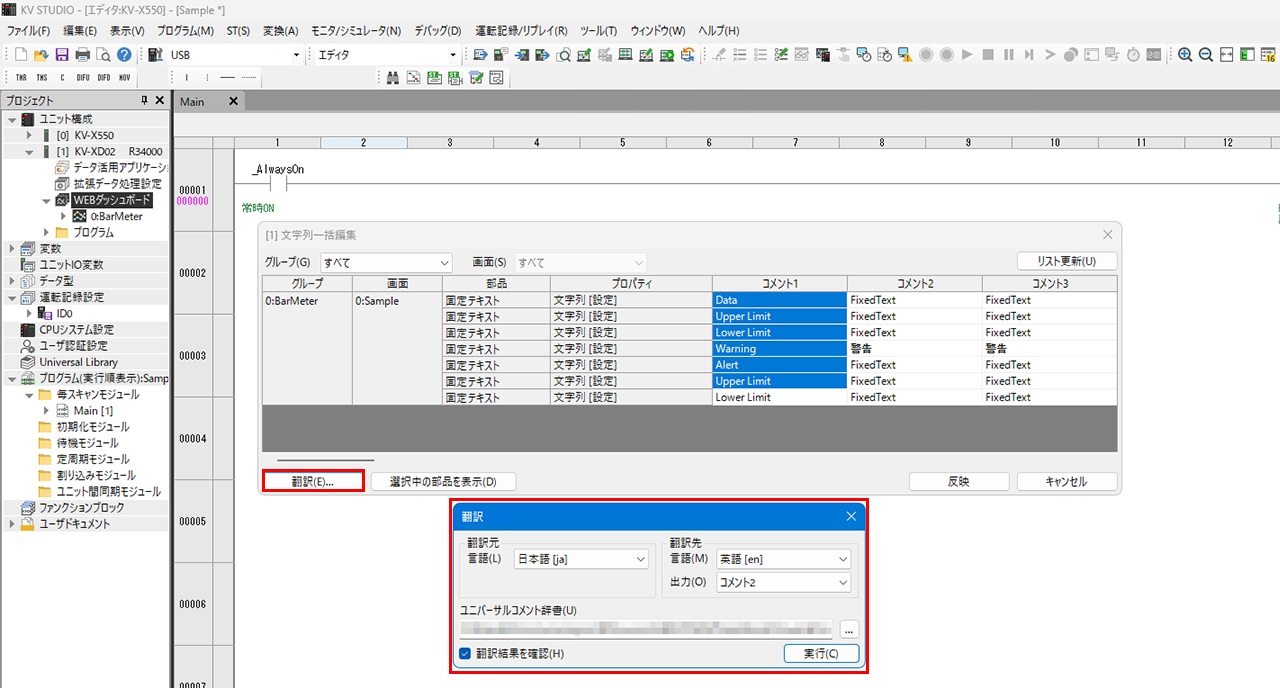Click the Save floppy disk icon

pos(62,55)
